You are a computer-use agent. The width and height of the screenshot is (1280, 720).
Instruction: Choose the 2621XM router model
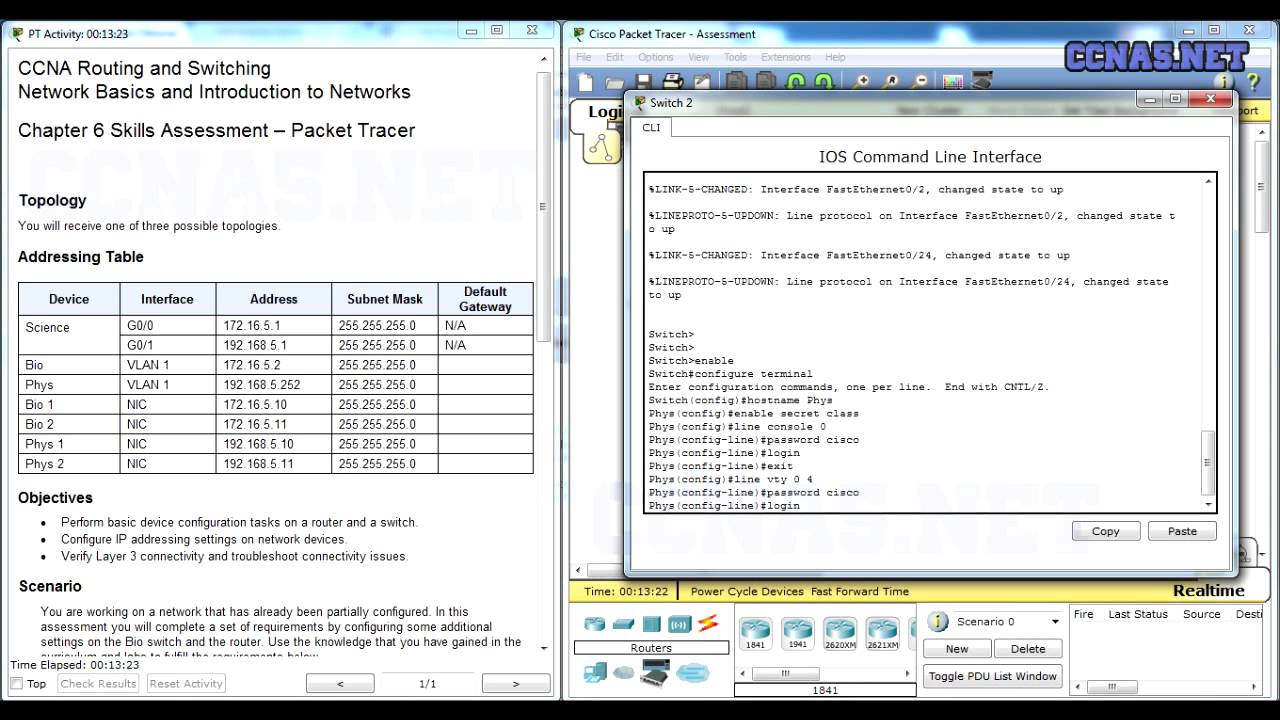click(x=882, y=634)
